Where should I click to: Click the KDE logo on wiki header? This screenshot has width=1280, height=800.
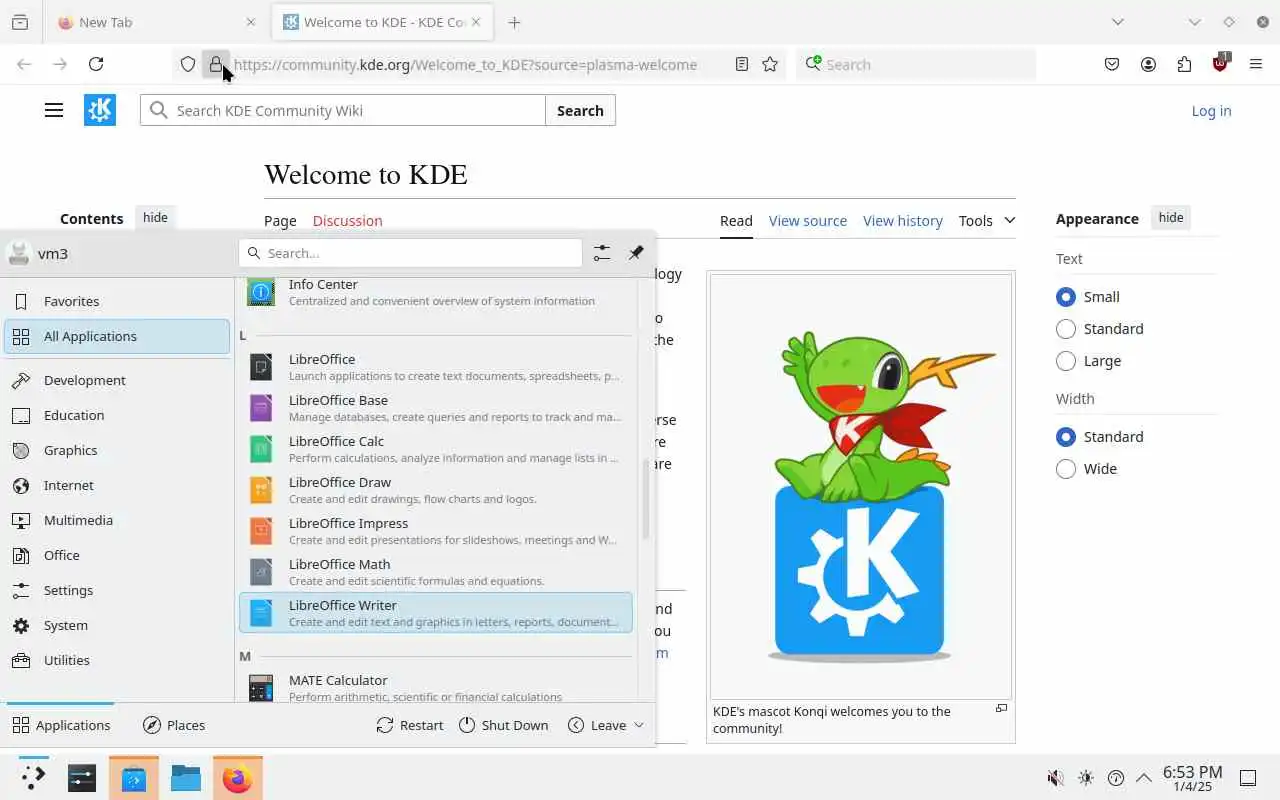click(100, 110)
